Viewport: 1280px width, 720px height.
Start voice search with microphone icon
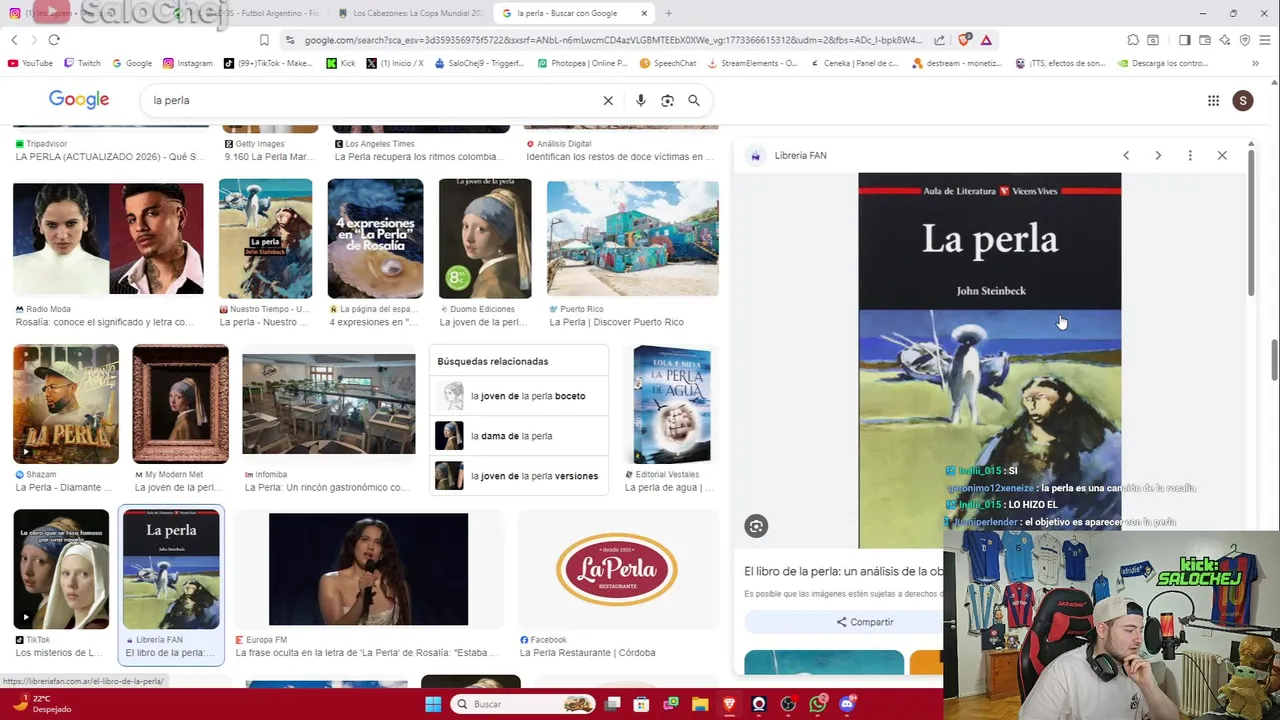tap(641, 100)
